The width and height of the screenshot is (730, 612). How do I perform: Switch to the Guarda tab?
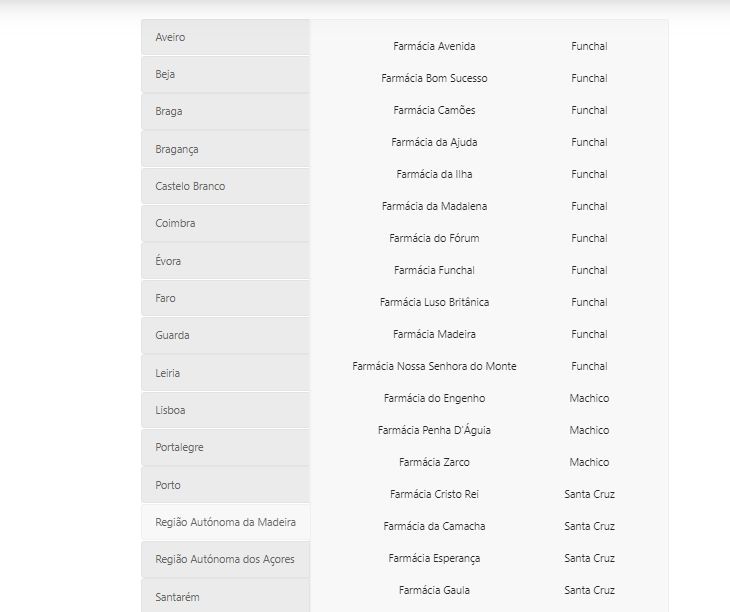pyautogui.click(x=225, y=335)
